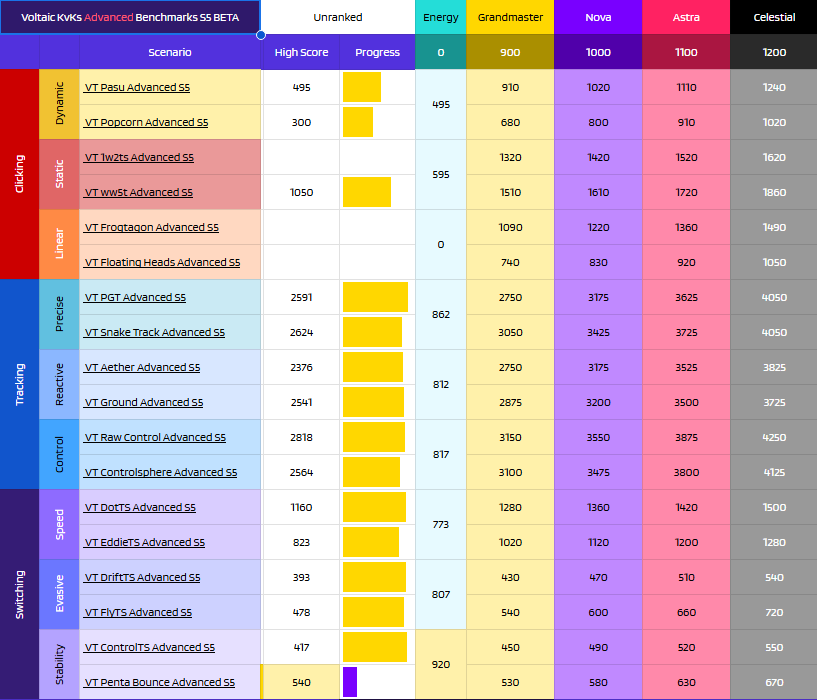817x700 pixels.
Task: Open the VT Ground Advanced S5 scenario
Action: pyautogui.click(x=141, y=402)
